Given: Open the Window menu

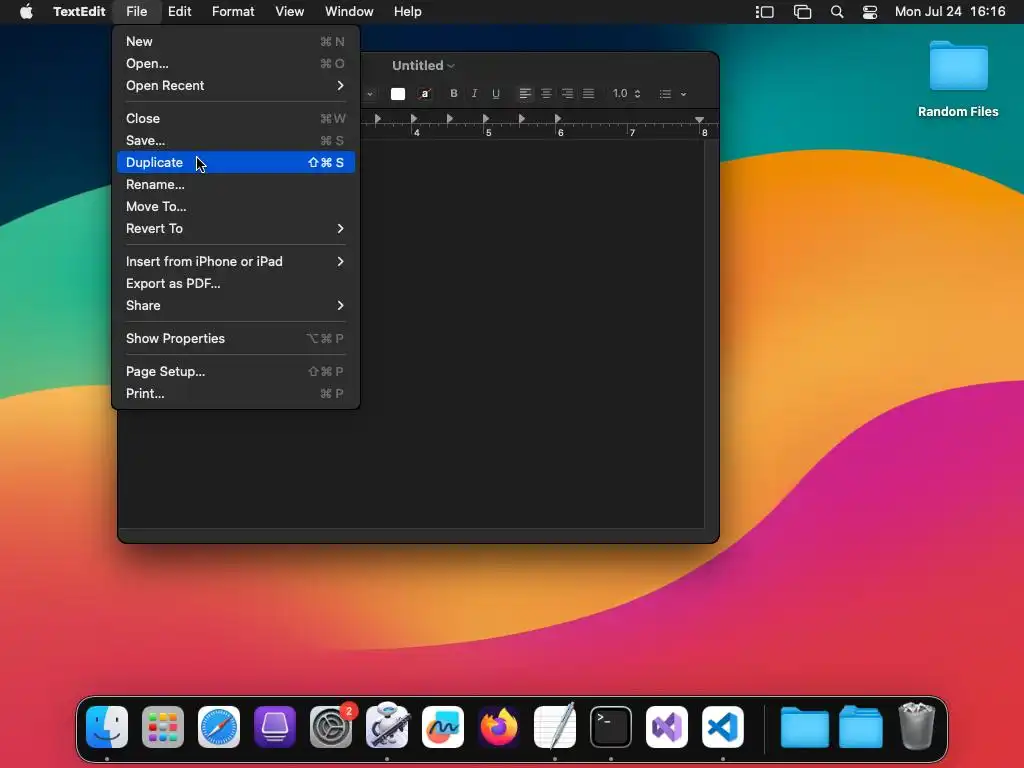Looking at the screenshot, I should [x=349, y=12].
